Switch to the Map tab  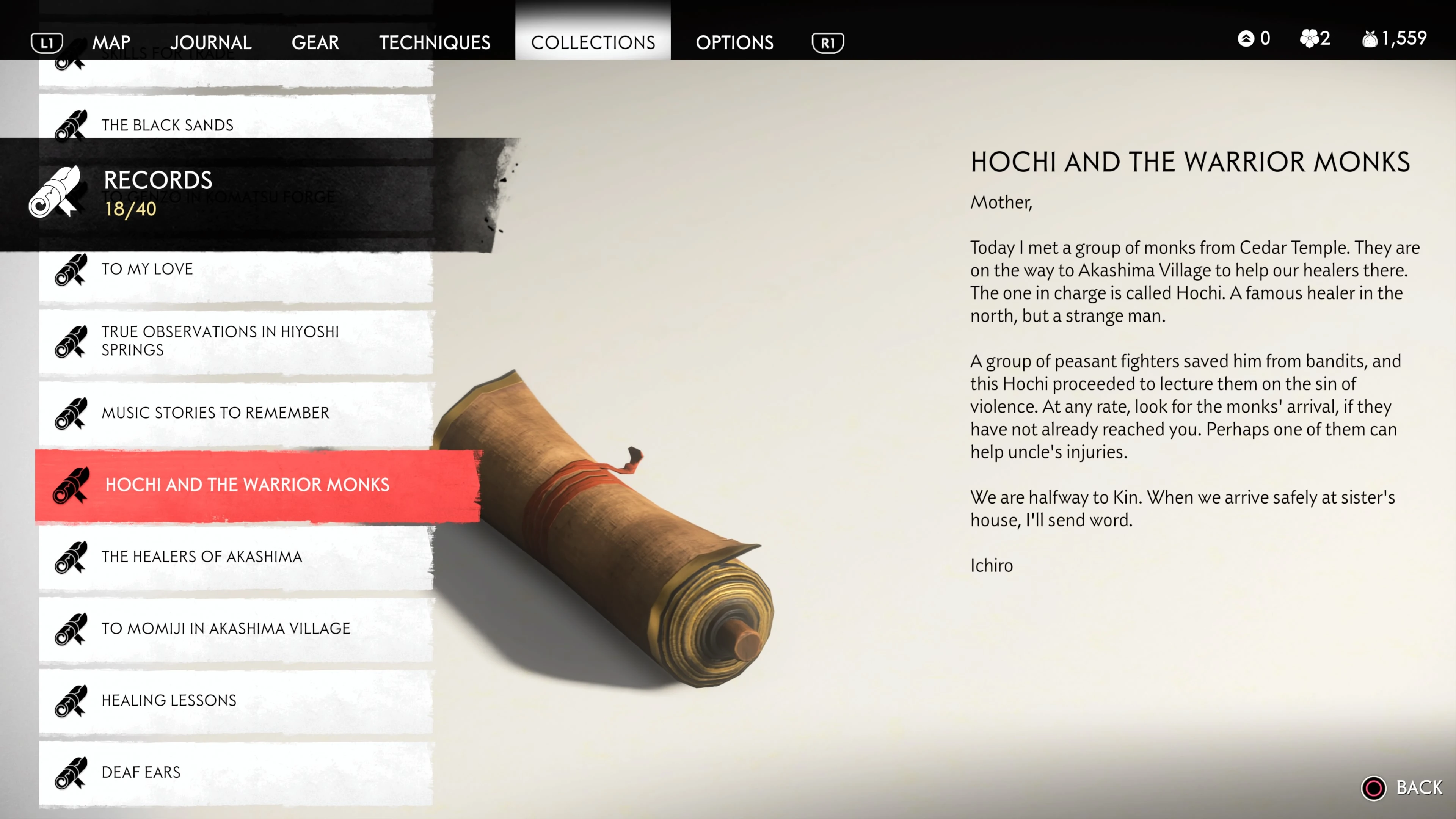coord(111,42)
